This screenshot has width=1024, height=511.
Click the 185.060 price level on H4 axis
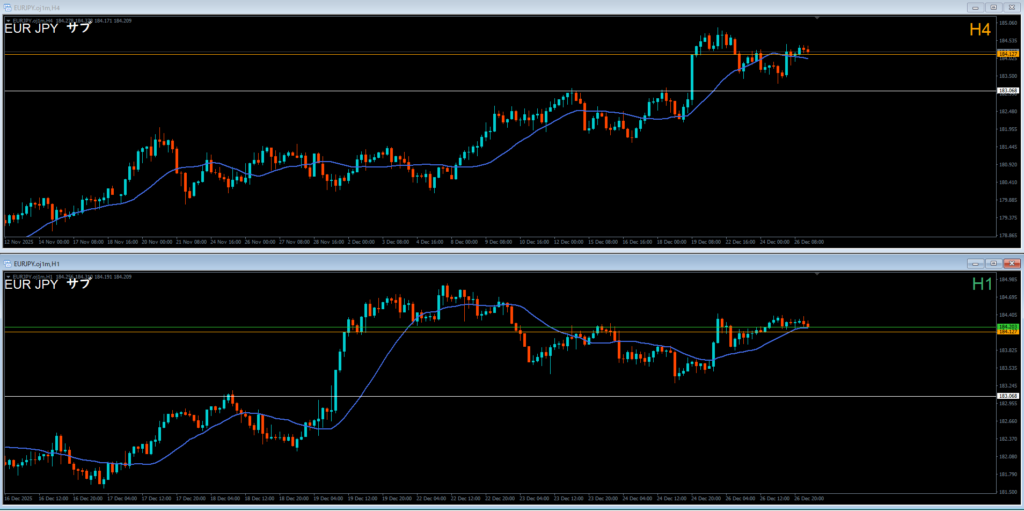1008,22
